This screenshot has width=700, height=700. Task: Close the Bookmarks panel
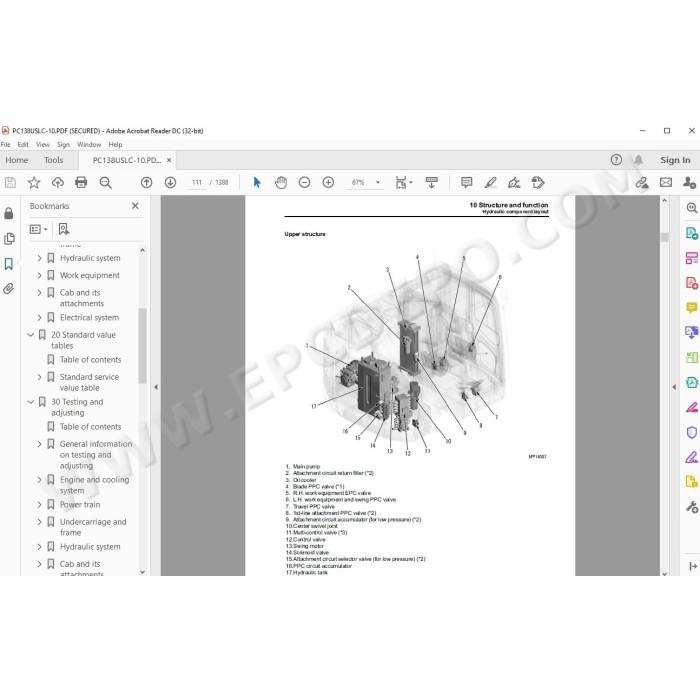135,206
